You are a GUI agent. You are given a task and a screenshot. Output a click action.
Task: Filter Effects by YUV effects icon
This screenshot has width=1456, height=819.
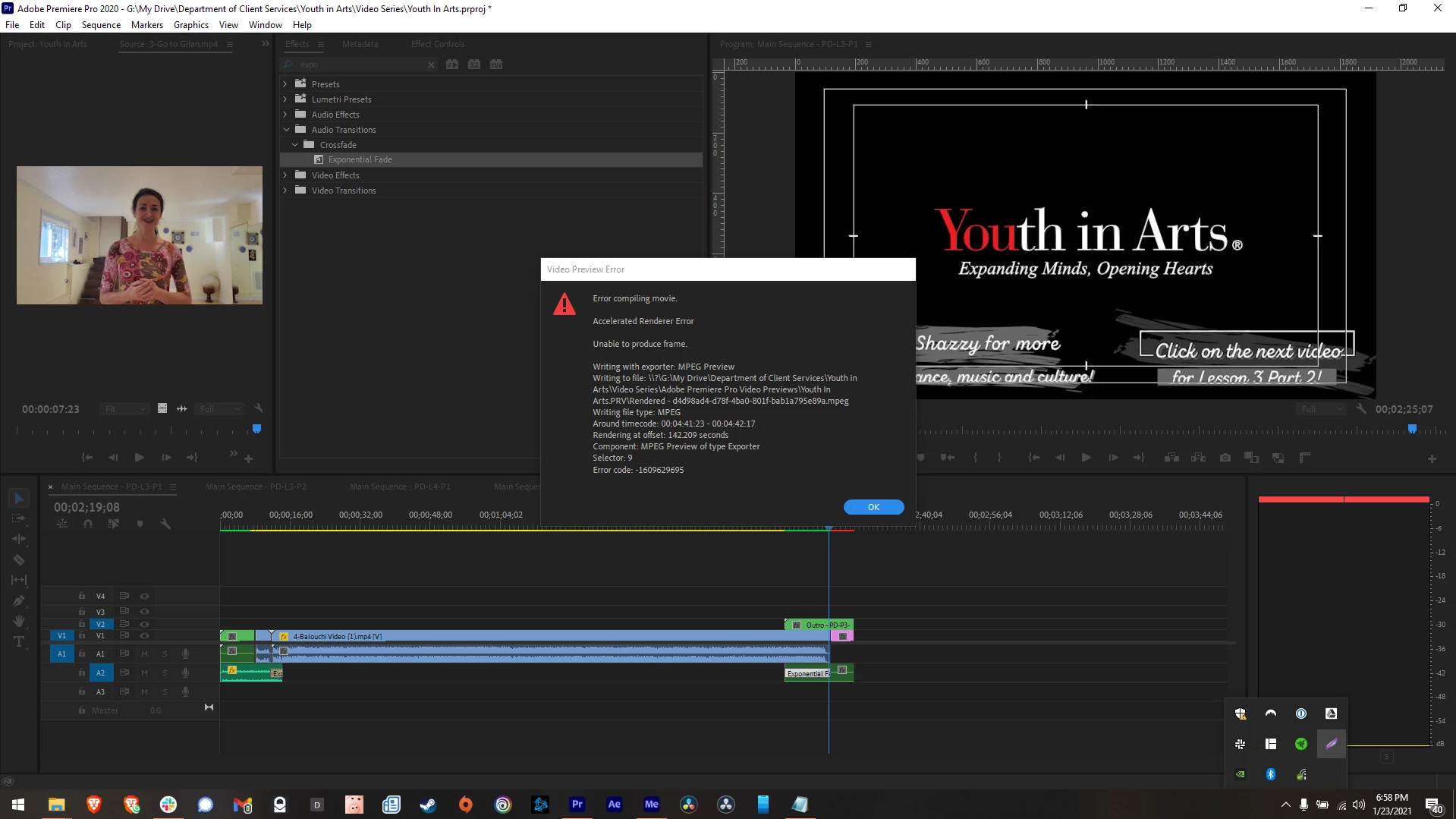[496, 65]
